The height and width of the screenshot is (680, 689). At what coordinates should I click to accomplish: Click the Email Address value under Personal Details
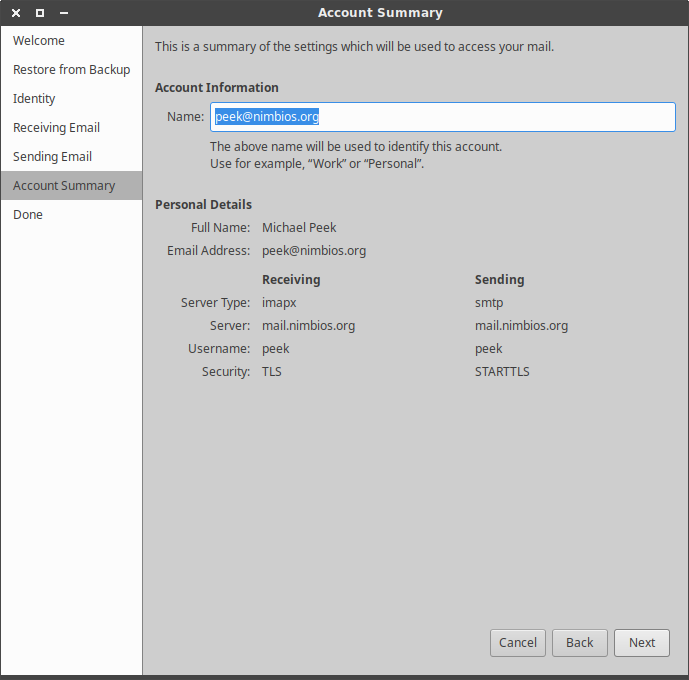pos(314,251)
